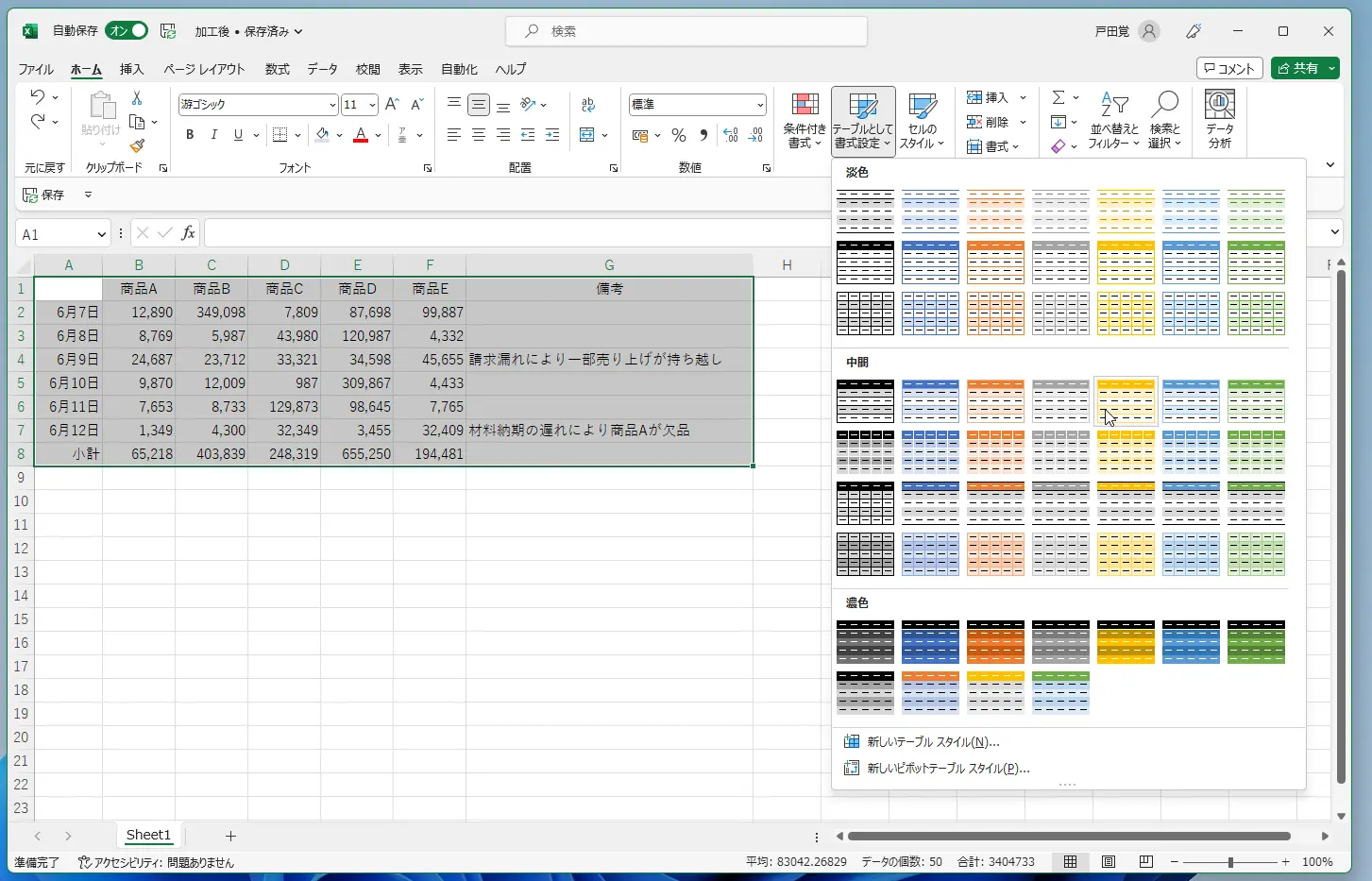The image size is (1372, 881).
Task: Click the insert function fx icon
Action: [x=189, y=233]
